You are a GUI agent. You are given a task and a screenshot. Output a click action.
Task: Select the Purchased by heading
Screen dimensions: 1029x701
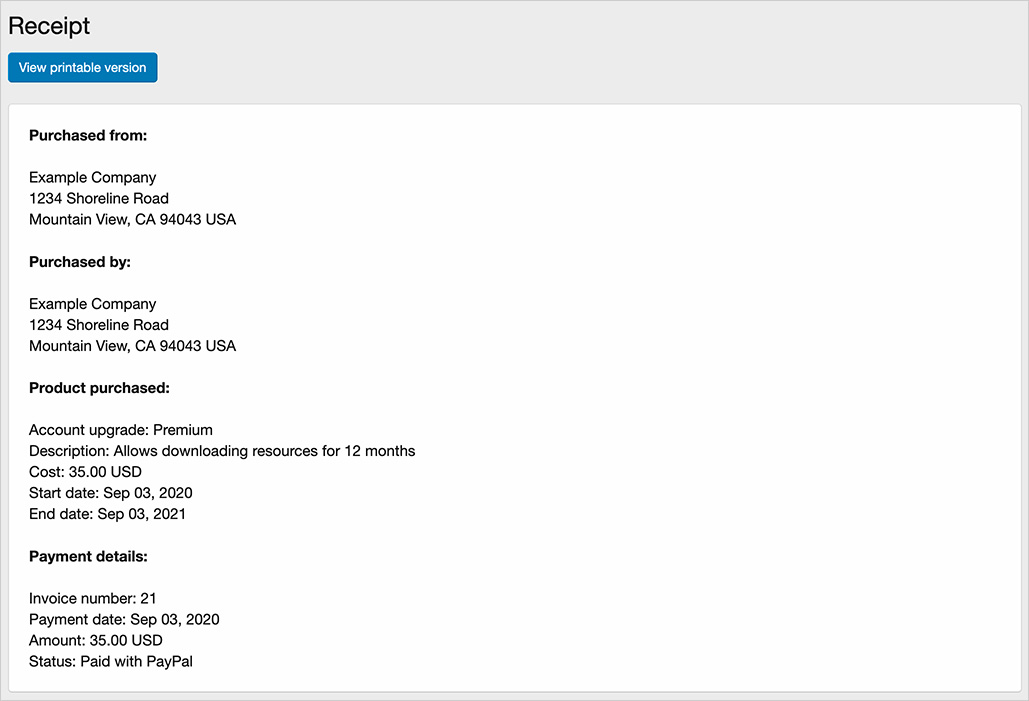pyautogui.click(x=80, y=262)
